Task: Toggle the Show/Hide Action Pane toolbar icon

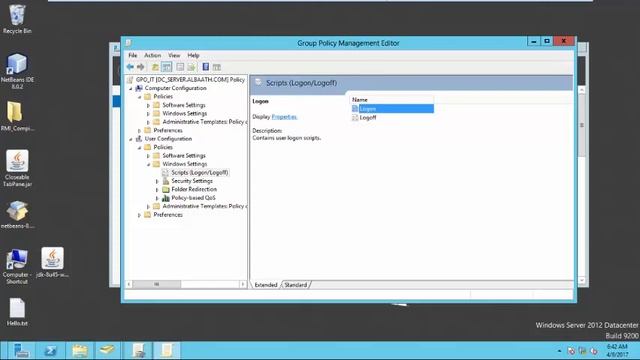Action: pyautogui.click(x=217, y=67)
